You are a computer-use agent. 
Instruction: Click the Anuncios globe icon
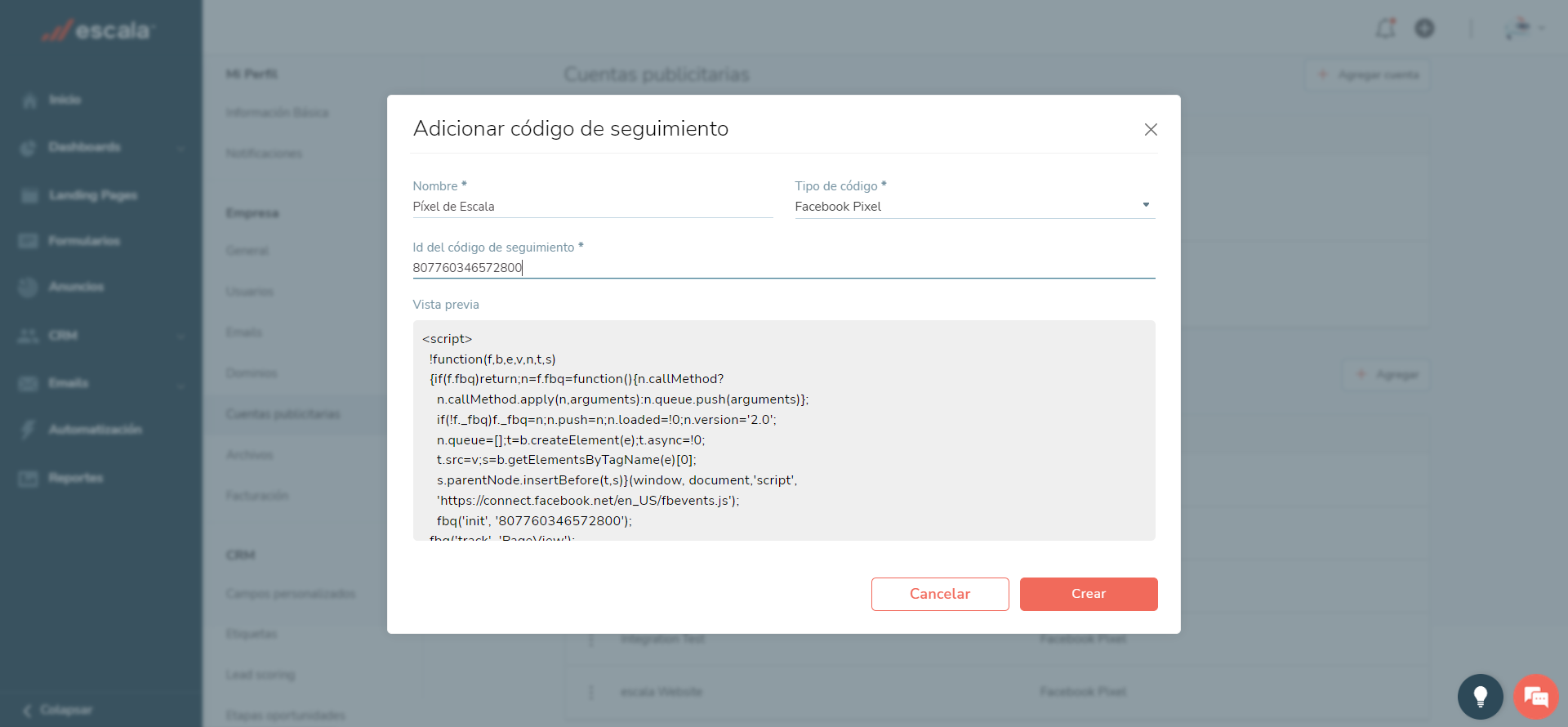click(x=28, y=288)
